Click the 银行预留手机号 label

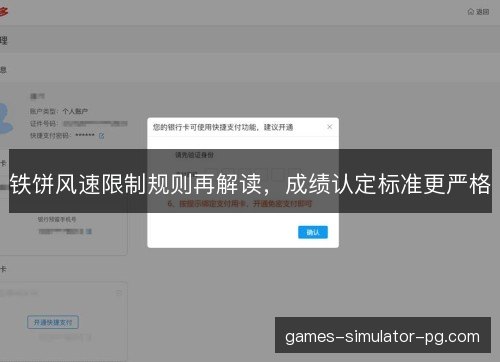57,219
